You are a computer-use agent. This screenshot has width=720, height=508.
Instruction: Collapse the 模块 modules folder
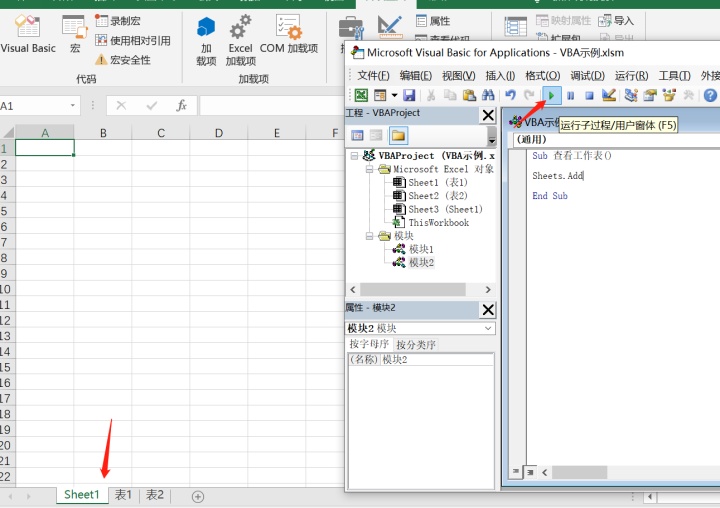pyautogui.click(x=369, y=236)
